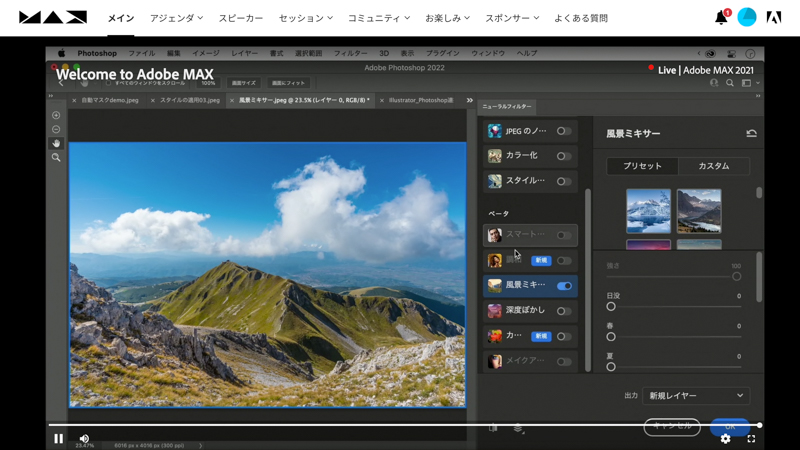Image resolution: width=800 pixels, height=450 pixels.
Task: Click the Creative Cloud menu bar icon
Action: click(x=710, y=53)
